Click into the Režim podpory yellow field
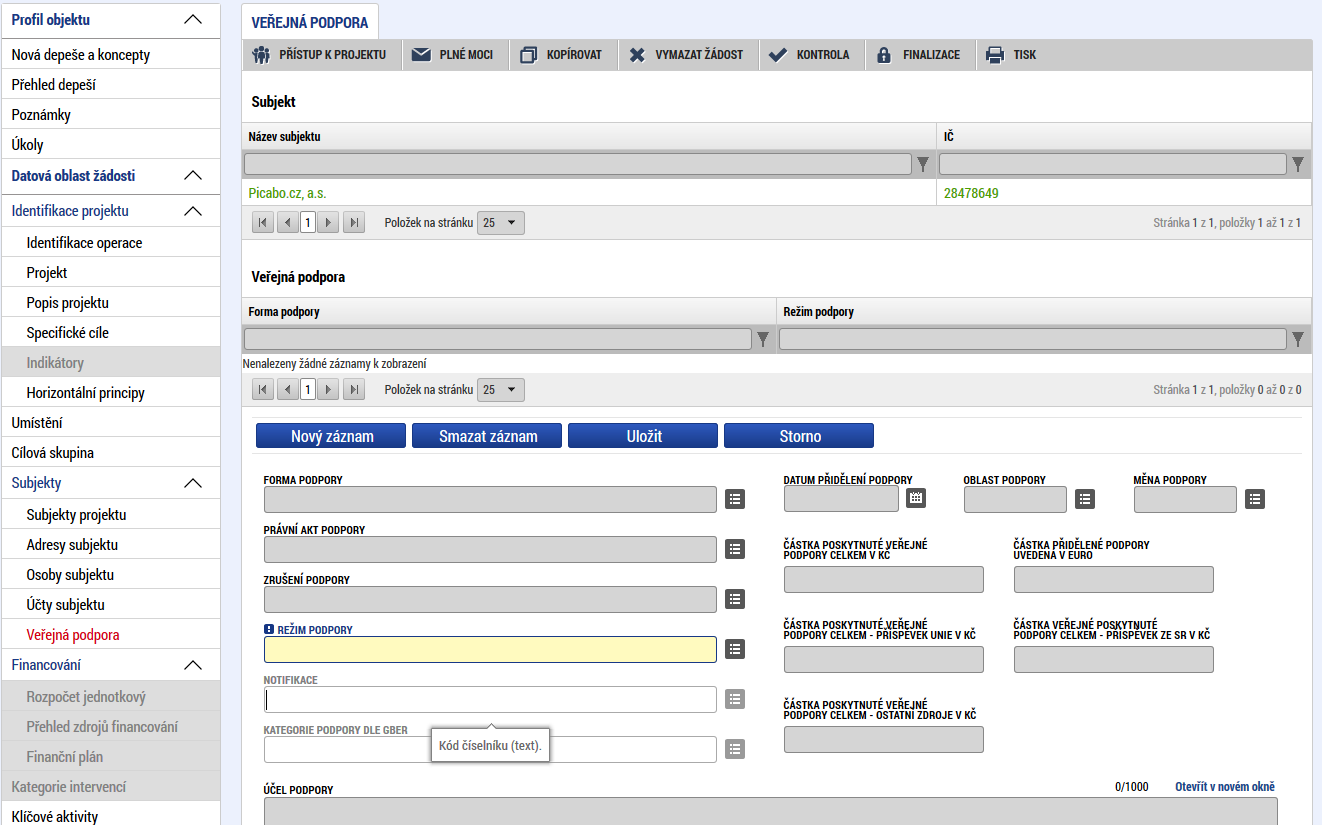Image resolution: width=1322 pixels, height=825 pixels. (x=490, y=649)
